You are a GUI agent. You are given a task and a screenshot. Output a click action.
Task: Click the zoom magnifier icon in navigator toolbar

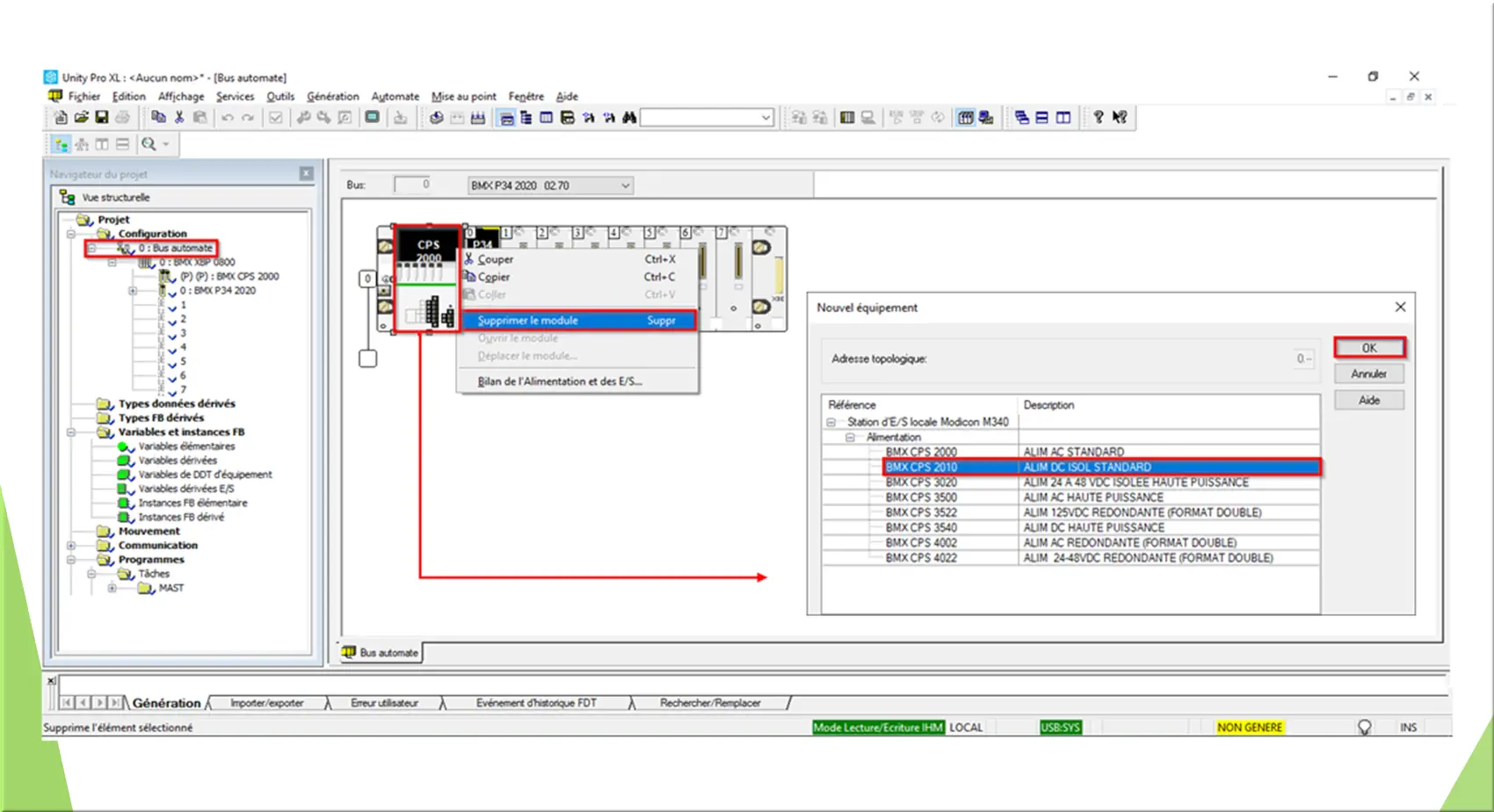[x=149, y=144]
